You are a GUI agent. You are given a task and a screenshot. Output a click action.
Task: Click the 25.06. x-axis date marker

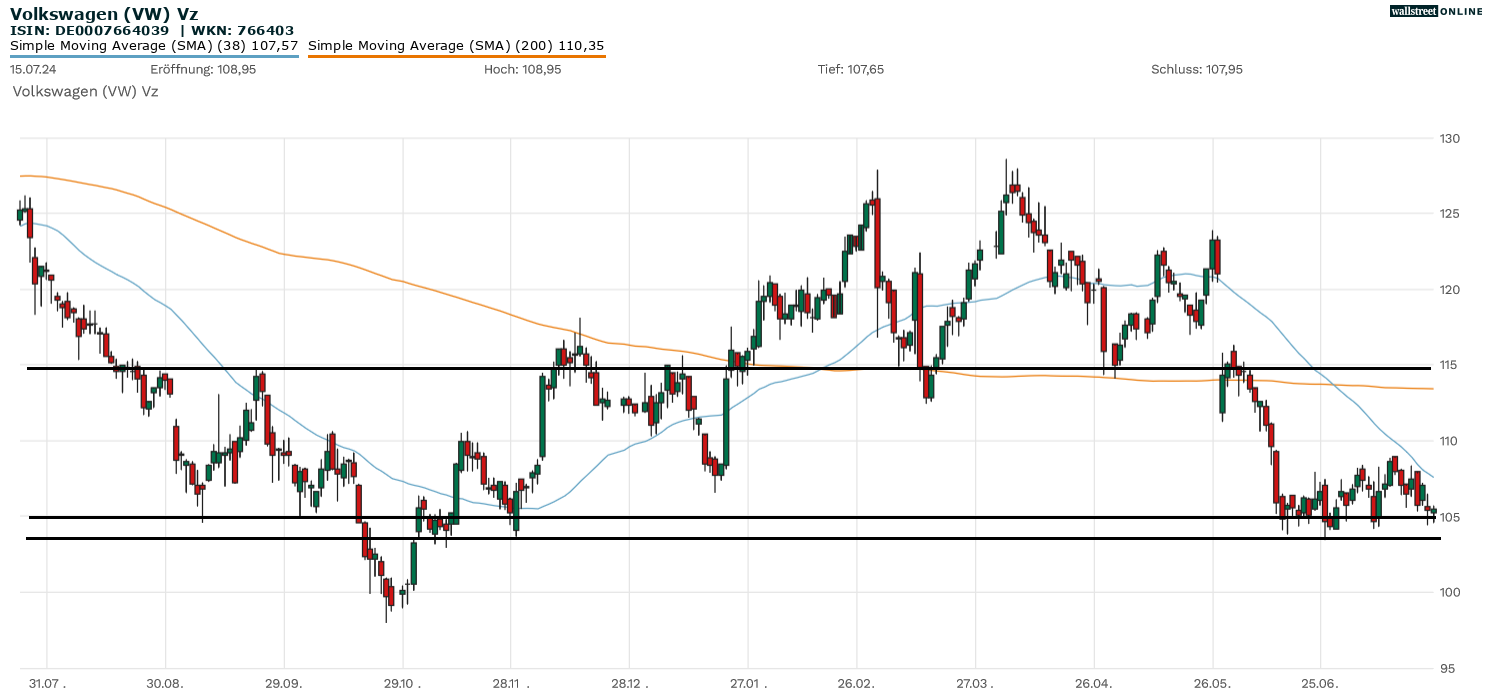(1320, 683)
